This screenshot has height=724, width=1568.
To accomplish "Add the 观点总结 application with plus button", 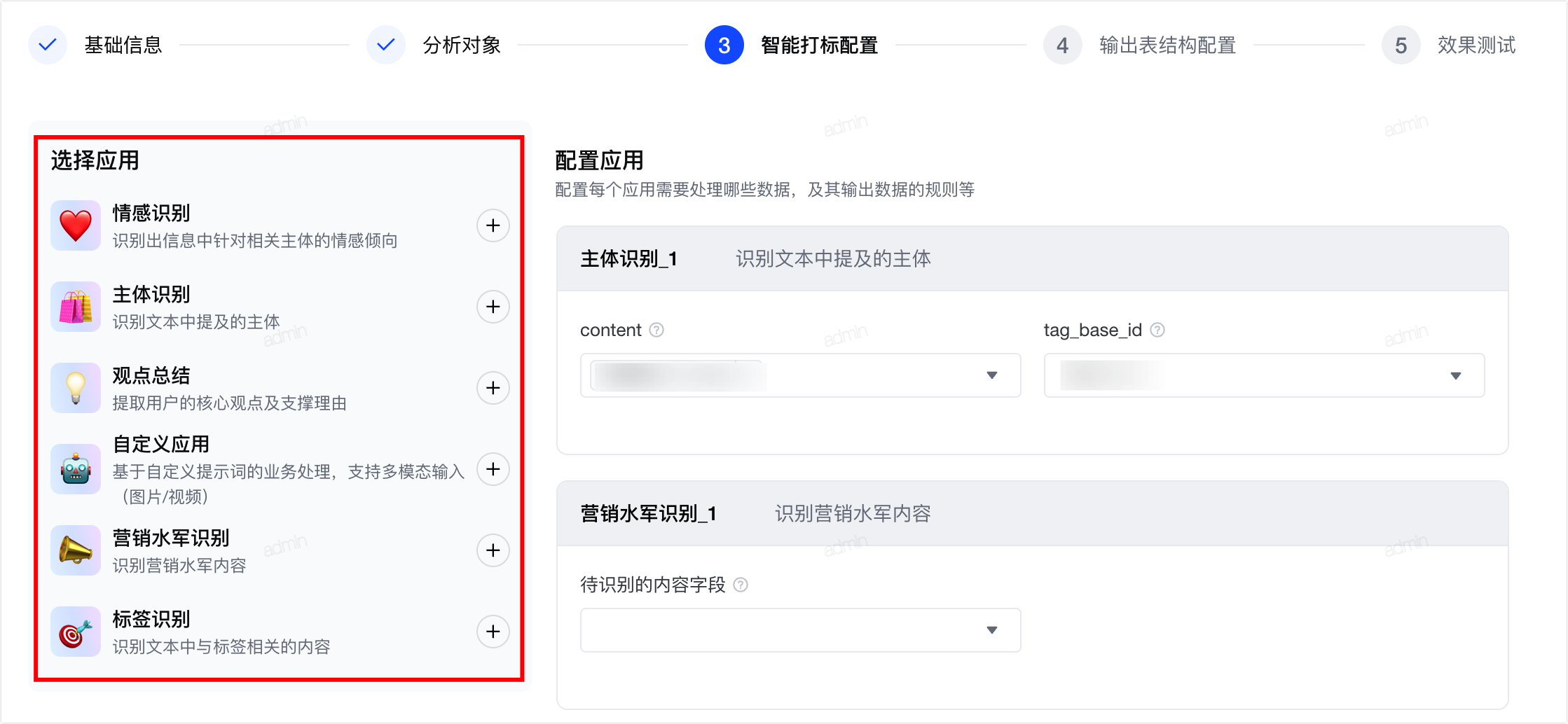I will [x=493, y=388].
